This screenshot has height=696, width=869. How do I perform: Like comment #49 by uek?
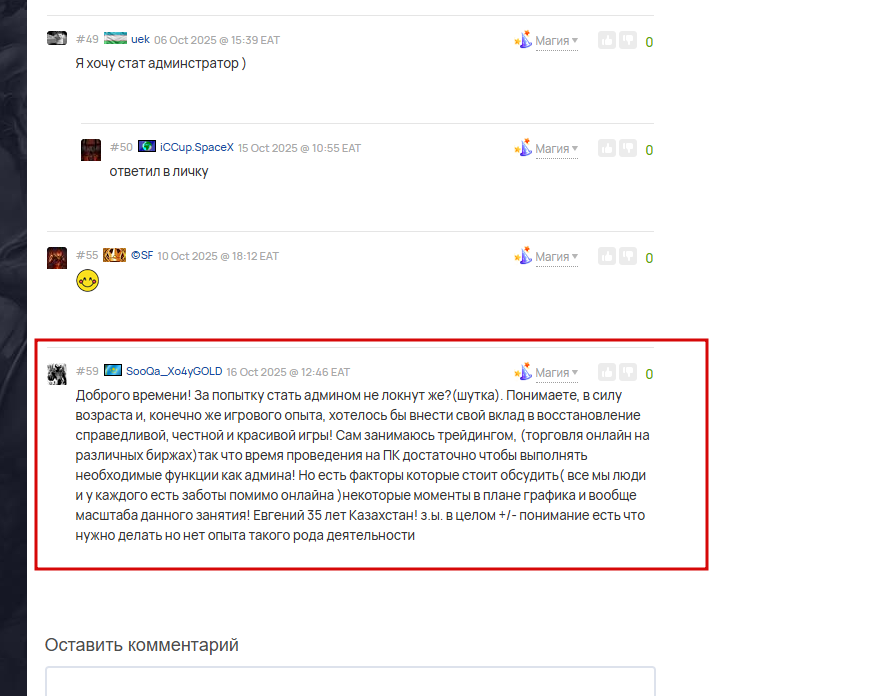pos(607,40)
